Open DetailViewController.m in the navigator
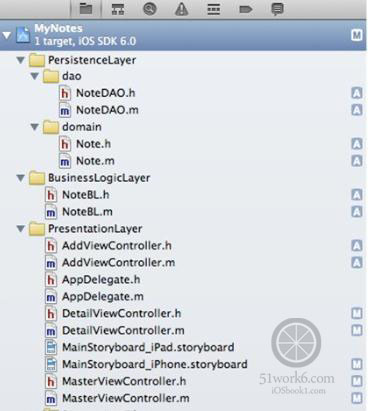The height and width of the screenshot is (411, 368). [123, 330]
